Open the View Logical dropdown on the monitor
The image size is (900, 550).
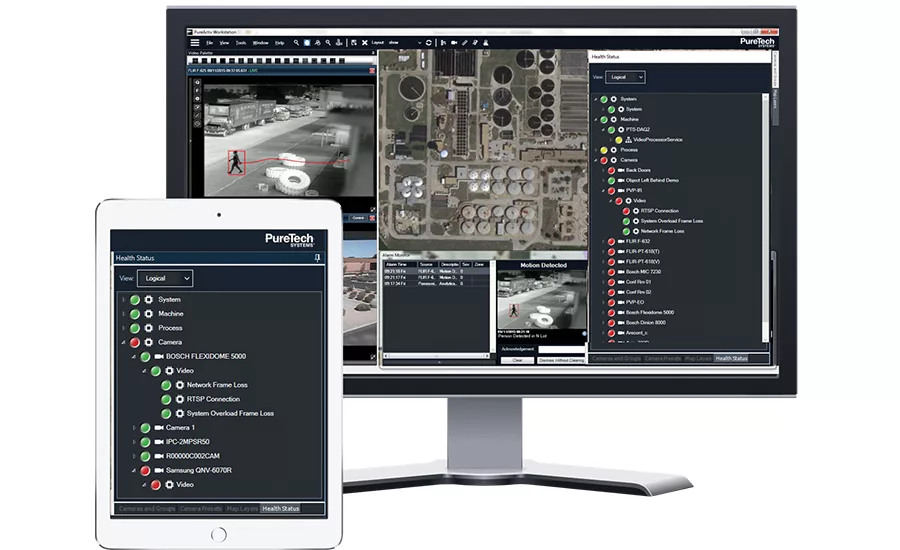tap(626, 77)
